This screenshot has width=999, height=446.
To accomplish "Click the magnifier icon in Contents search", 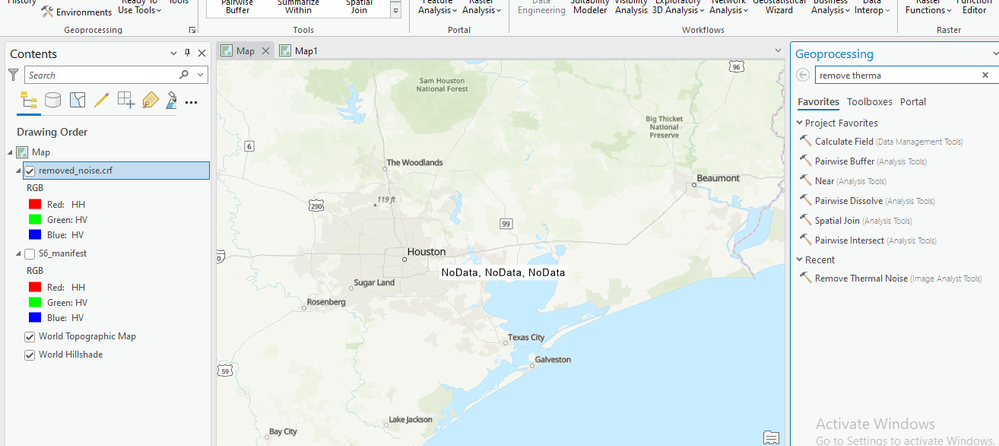I will [x=184, y=75].
